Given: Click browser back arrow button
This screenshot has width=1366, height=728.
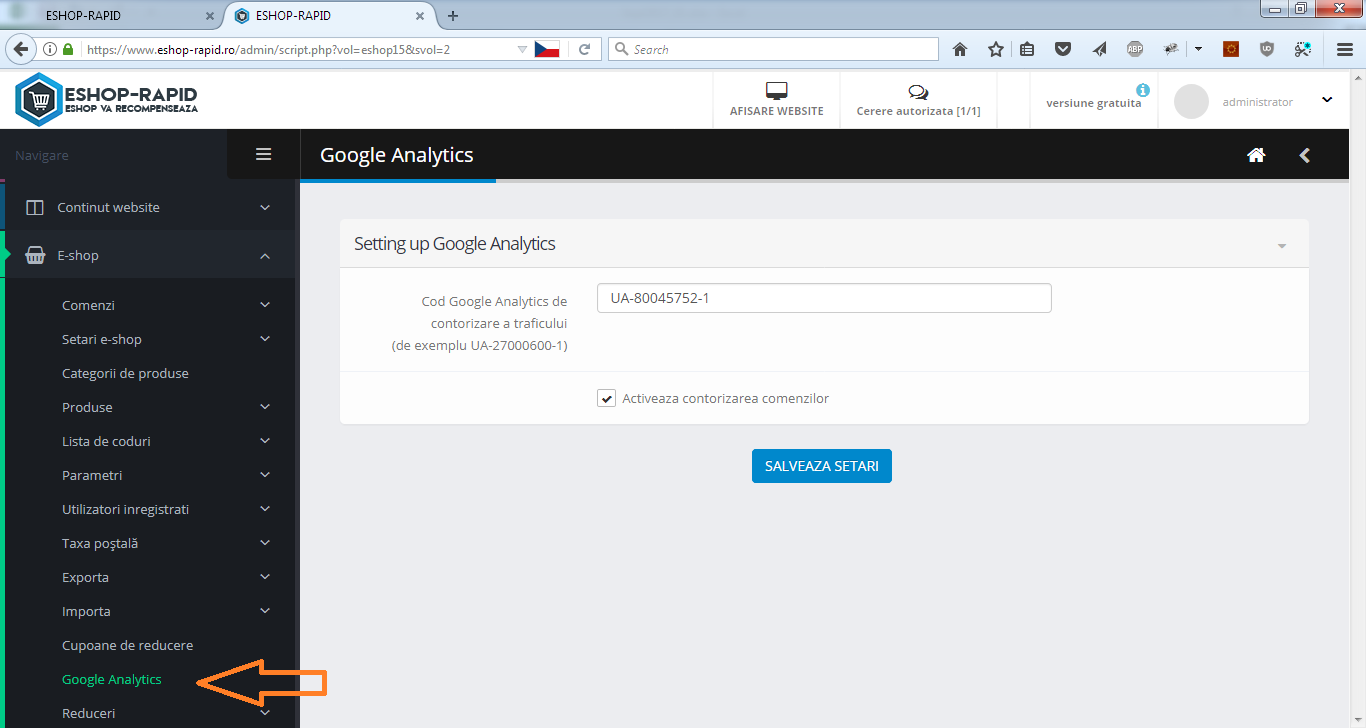Looking at the screenshot, I should tap(21, 49).
